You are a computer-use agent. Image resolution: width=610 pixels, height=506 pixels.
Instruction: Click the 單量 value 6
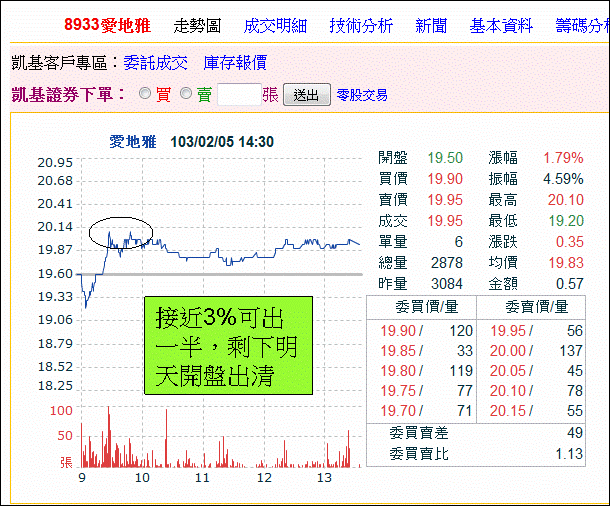pos(459,242)
